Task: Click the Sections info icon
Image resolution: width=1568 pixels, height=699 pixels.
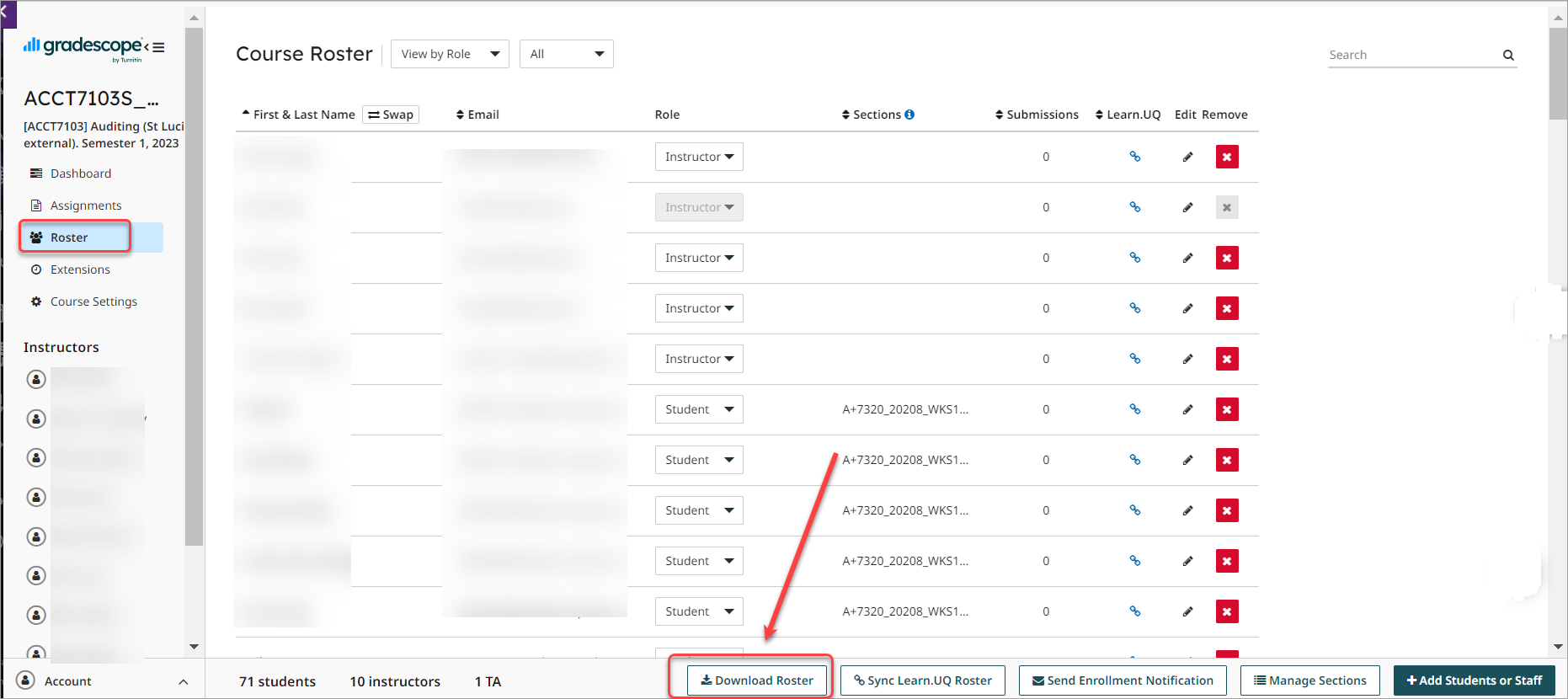Action: pos(909,115)
